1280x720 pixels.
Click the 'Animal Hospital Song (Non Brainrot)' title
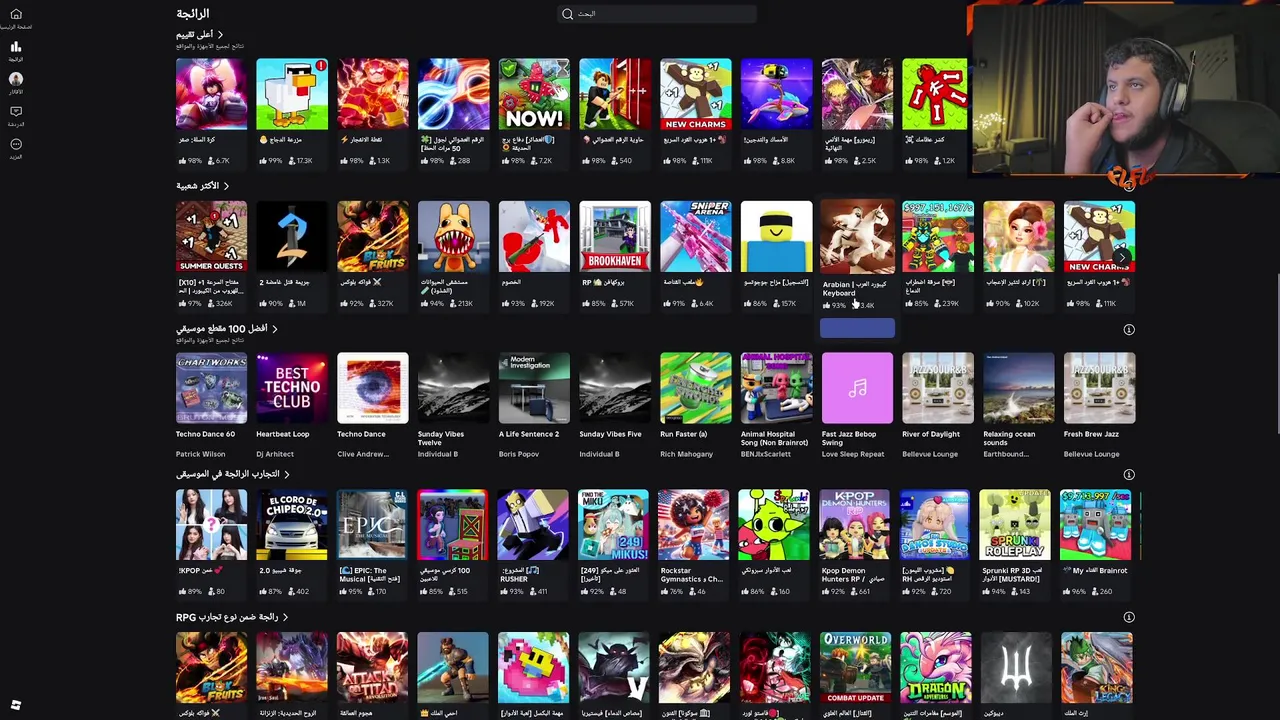click(x=774, y=438)
